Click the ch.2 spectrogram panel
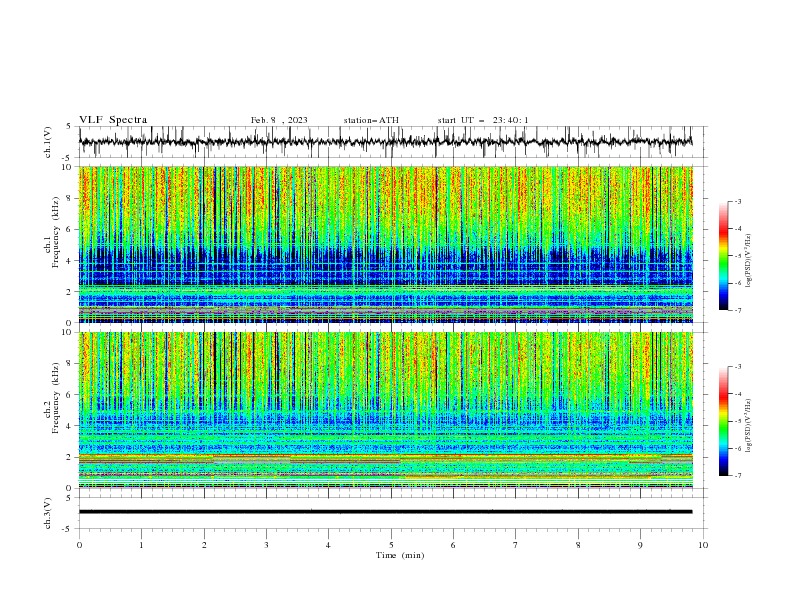This screenshot has height=612, width=792. tap(385, 410)
